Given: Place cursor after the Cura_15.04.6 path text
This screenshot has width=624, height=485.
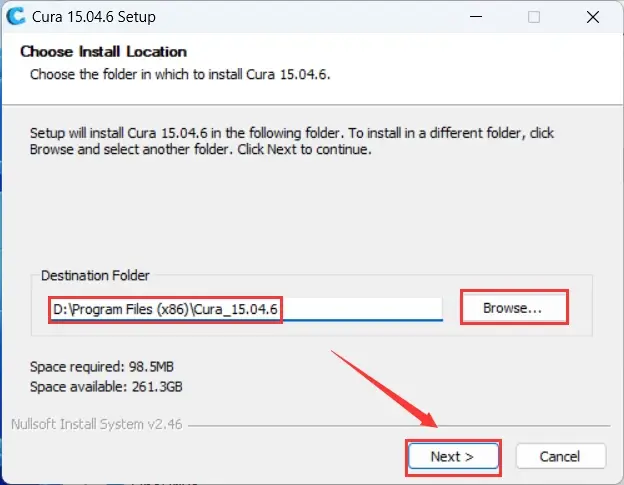Looking at the screenshot, I should click(279, 309).
